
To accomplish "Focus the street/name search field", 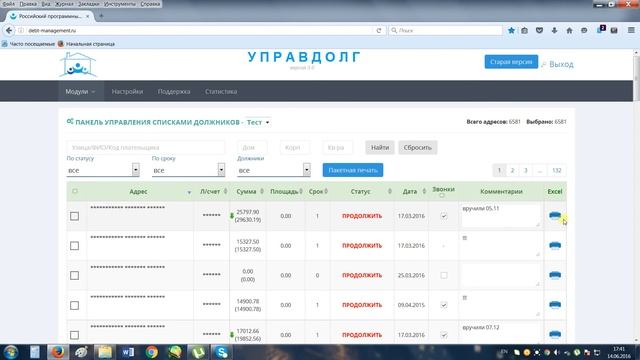I will (145, 147).
